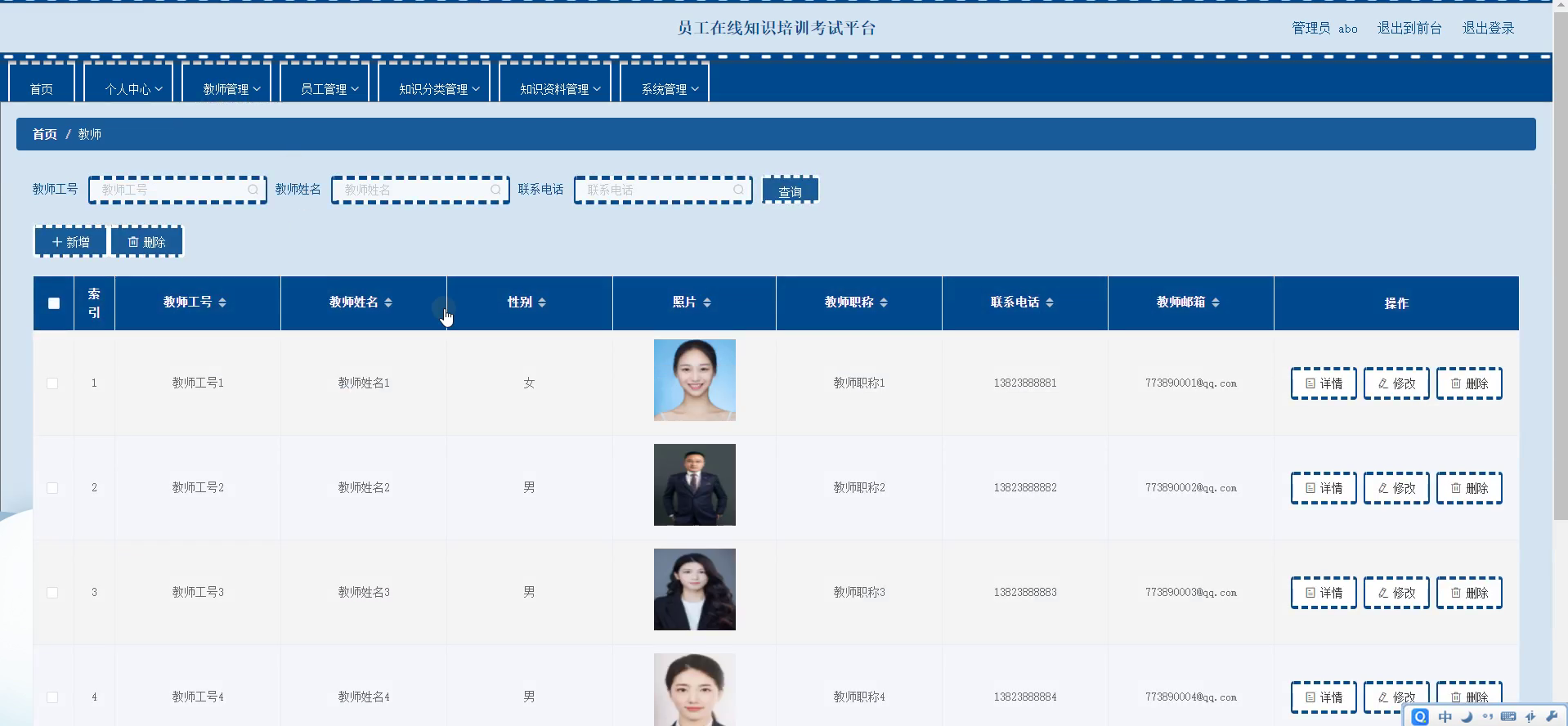Click 修改 for 教师工号2

tap(1396, 488)
